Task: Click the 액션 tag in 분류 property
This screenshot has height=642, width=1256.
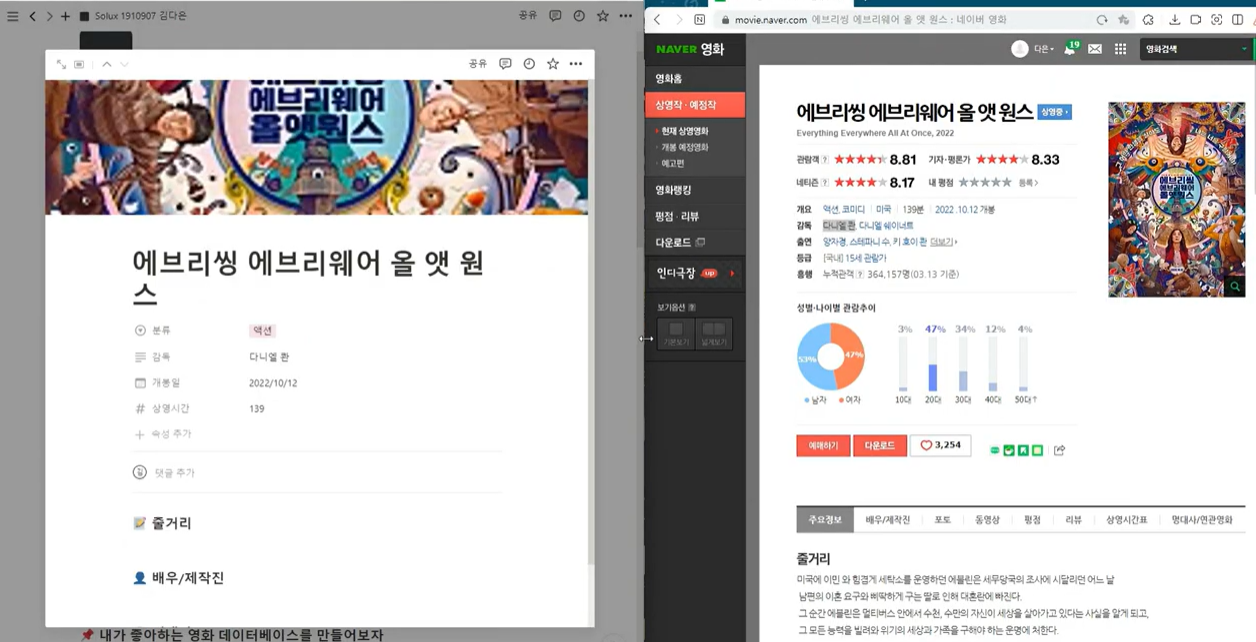Action: [262, 330]
